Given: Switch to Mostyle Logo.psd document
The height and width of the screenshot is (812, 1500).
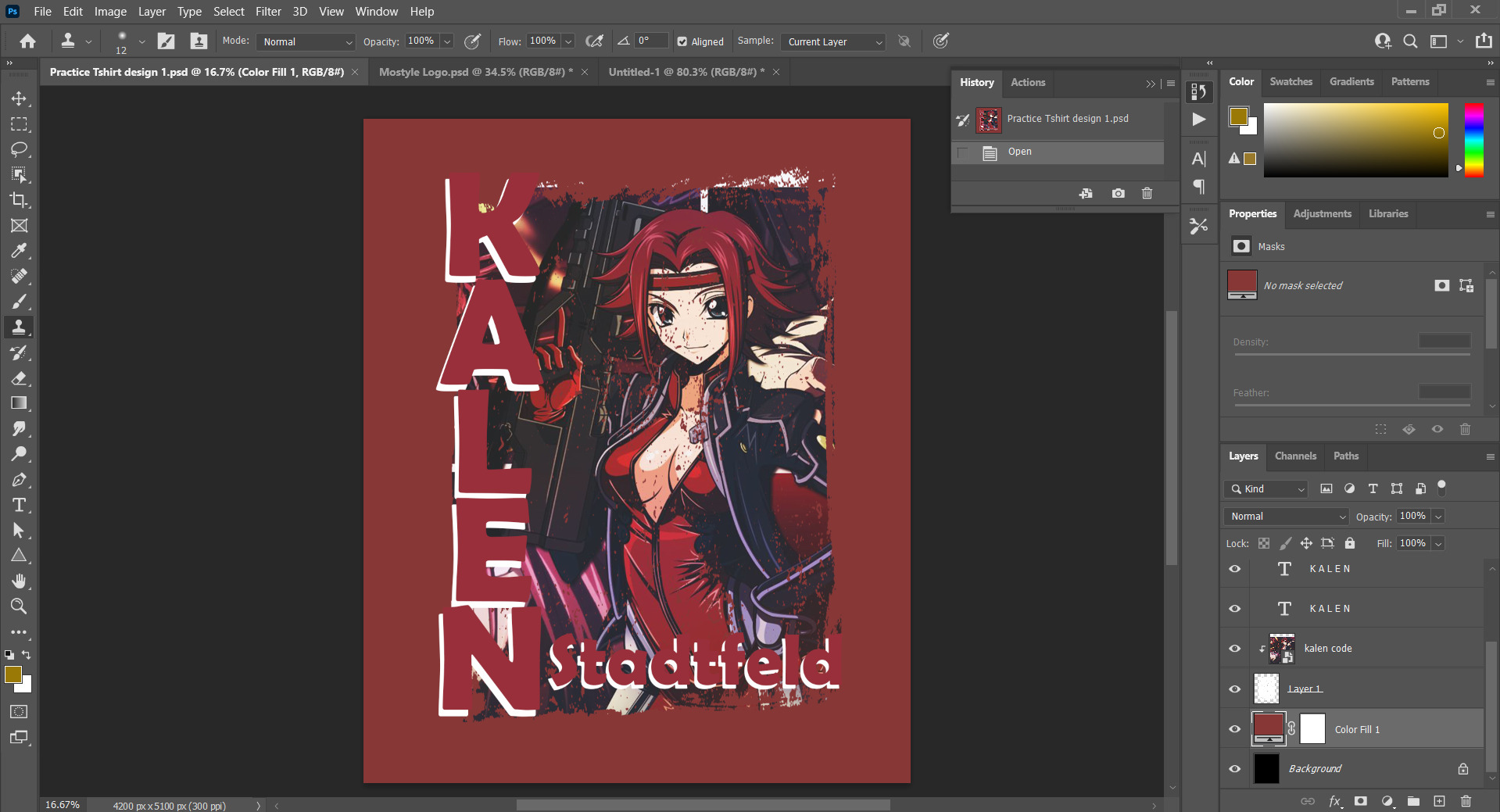Looking at the screenshot, I should [x=475, y=72].
